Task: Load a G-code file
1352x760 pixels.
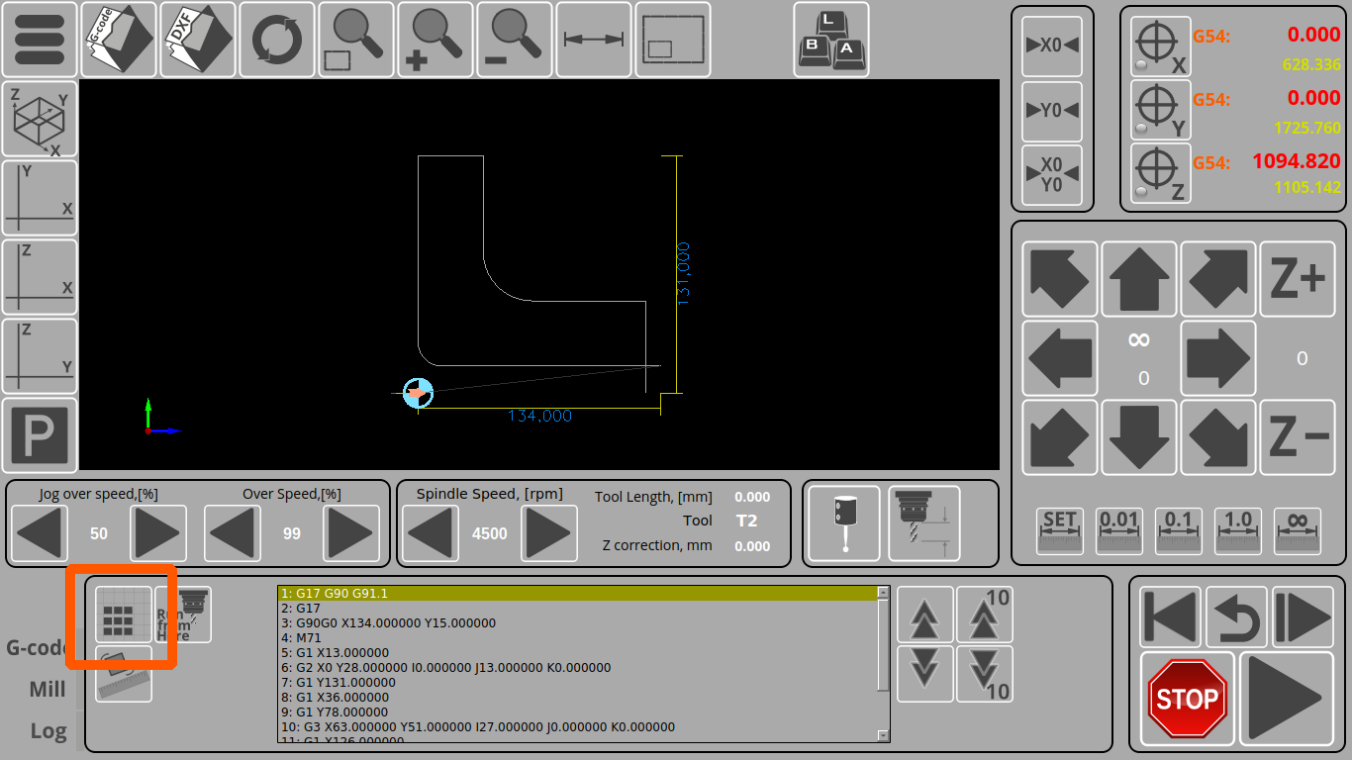Action: coord(119,40)
